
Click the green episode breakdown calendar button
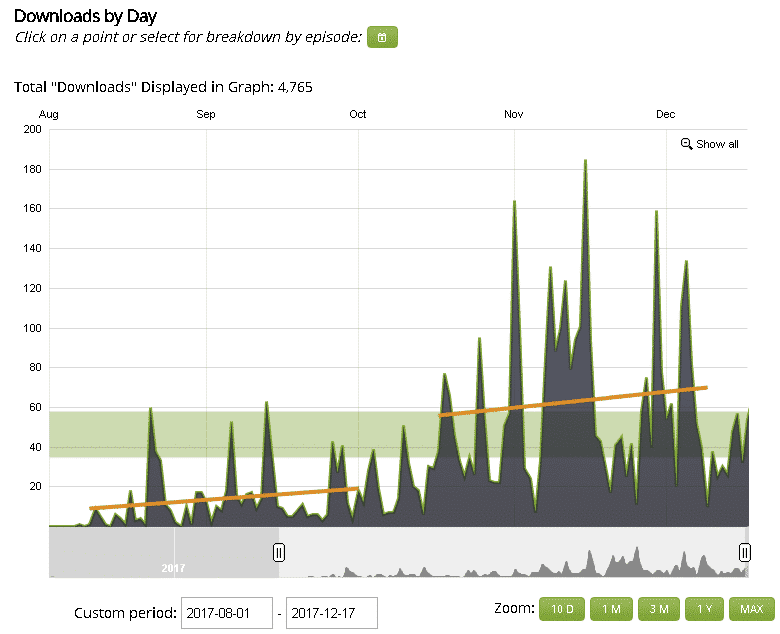coord(382,37)
